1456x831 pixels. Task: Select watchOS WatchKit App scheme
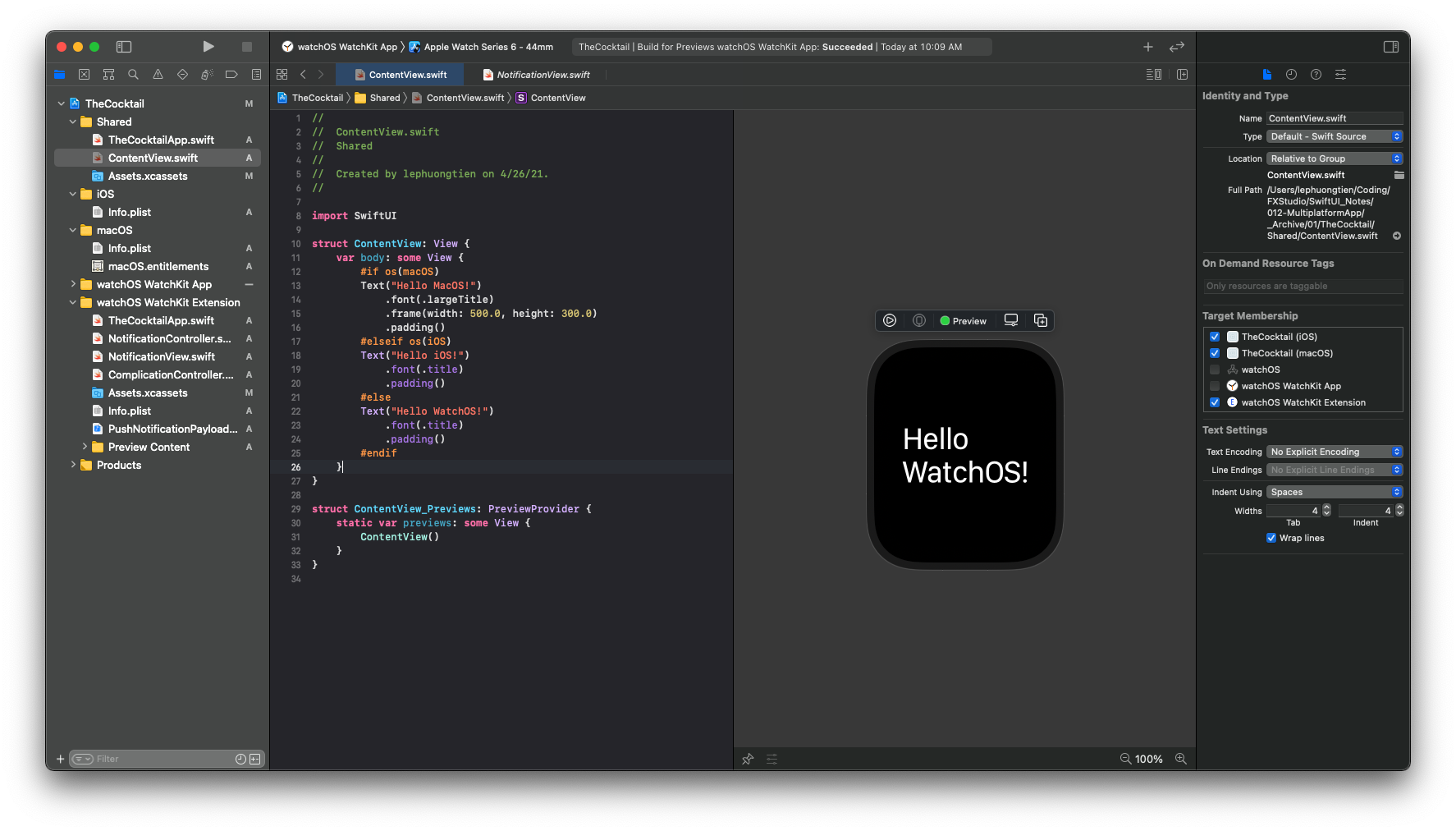(340, 47)
